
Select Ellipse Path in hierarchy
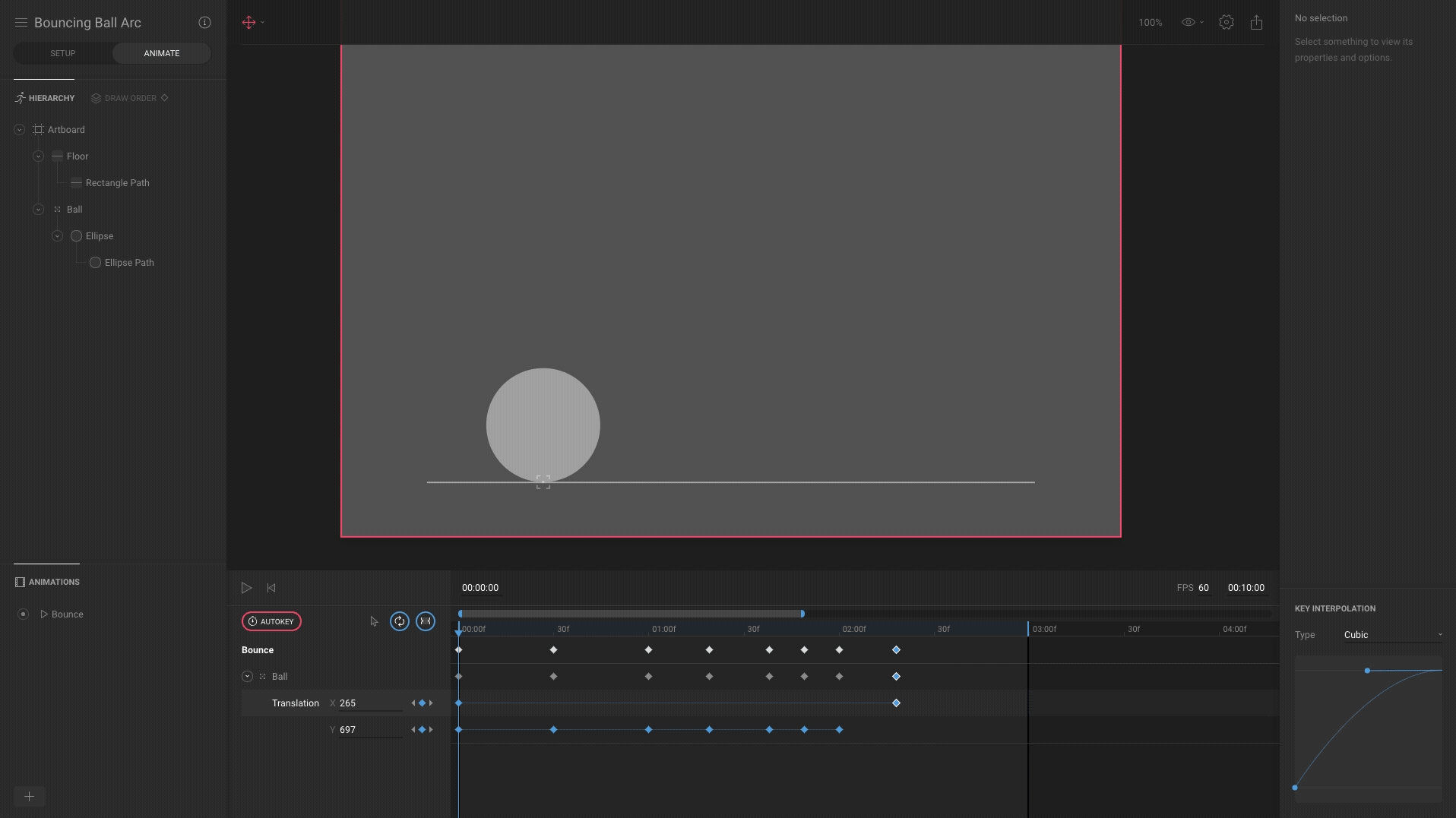(129, 263)
